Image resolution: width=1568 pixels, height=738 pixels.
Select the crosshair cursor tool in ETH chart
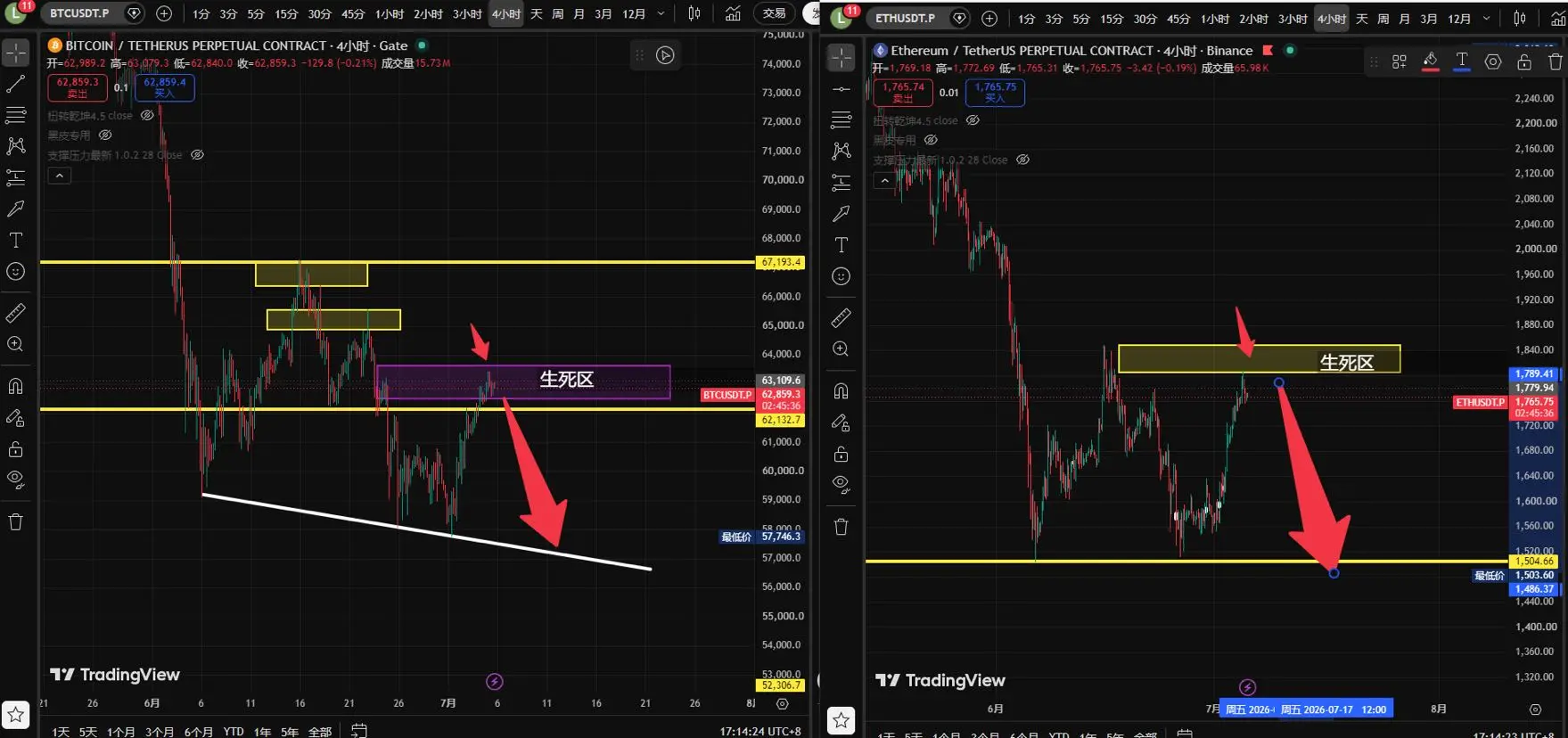tap(841, 58)
